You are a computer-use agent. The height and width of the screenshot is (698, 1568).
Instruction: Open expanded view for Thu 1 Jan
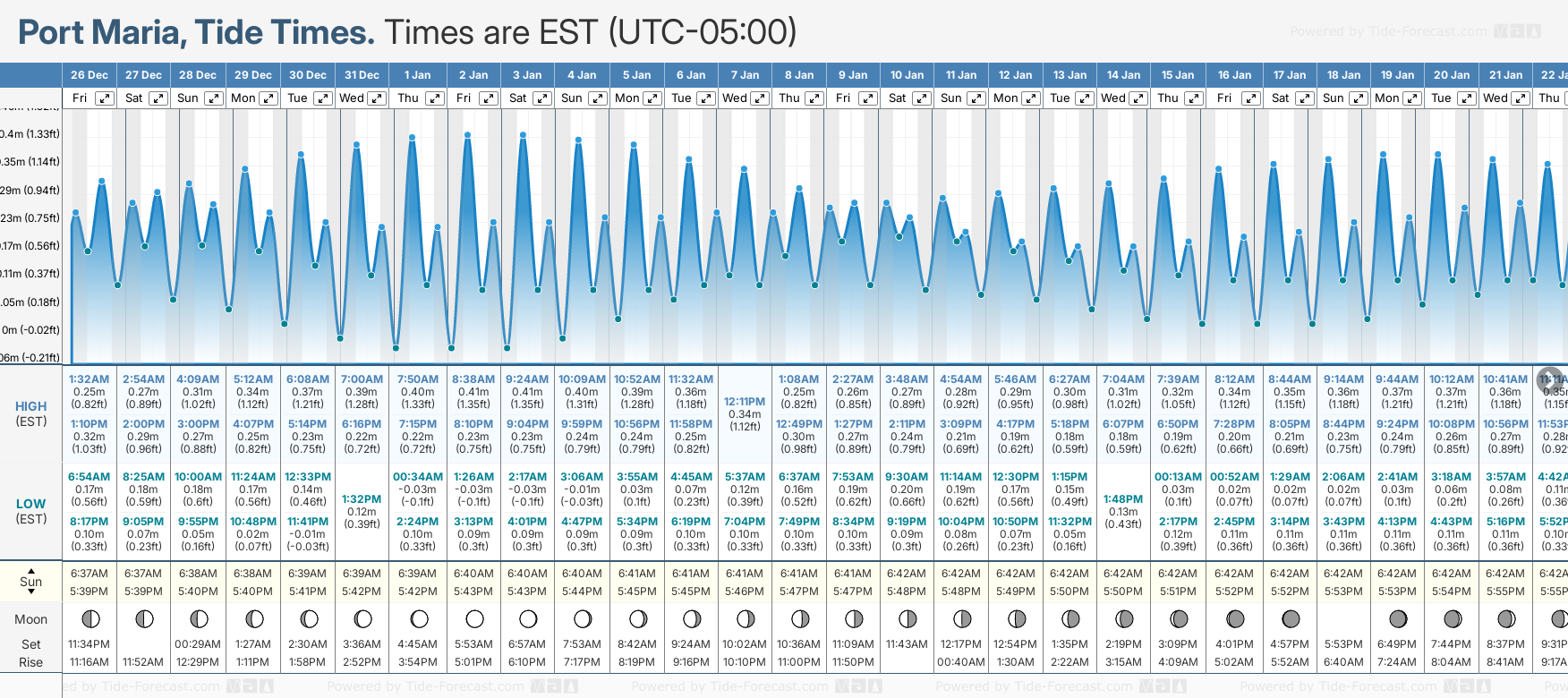[x=435, y=98]
